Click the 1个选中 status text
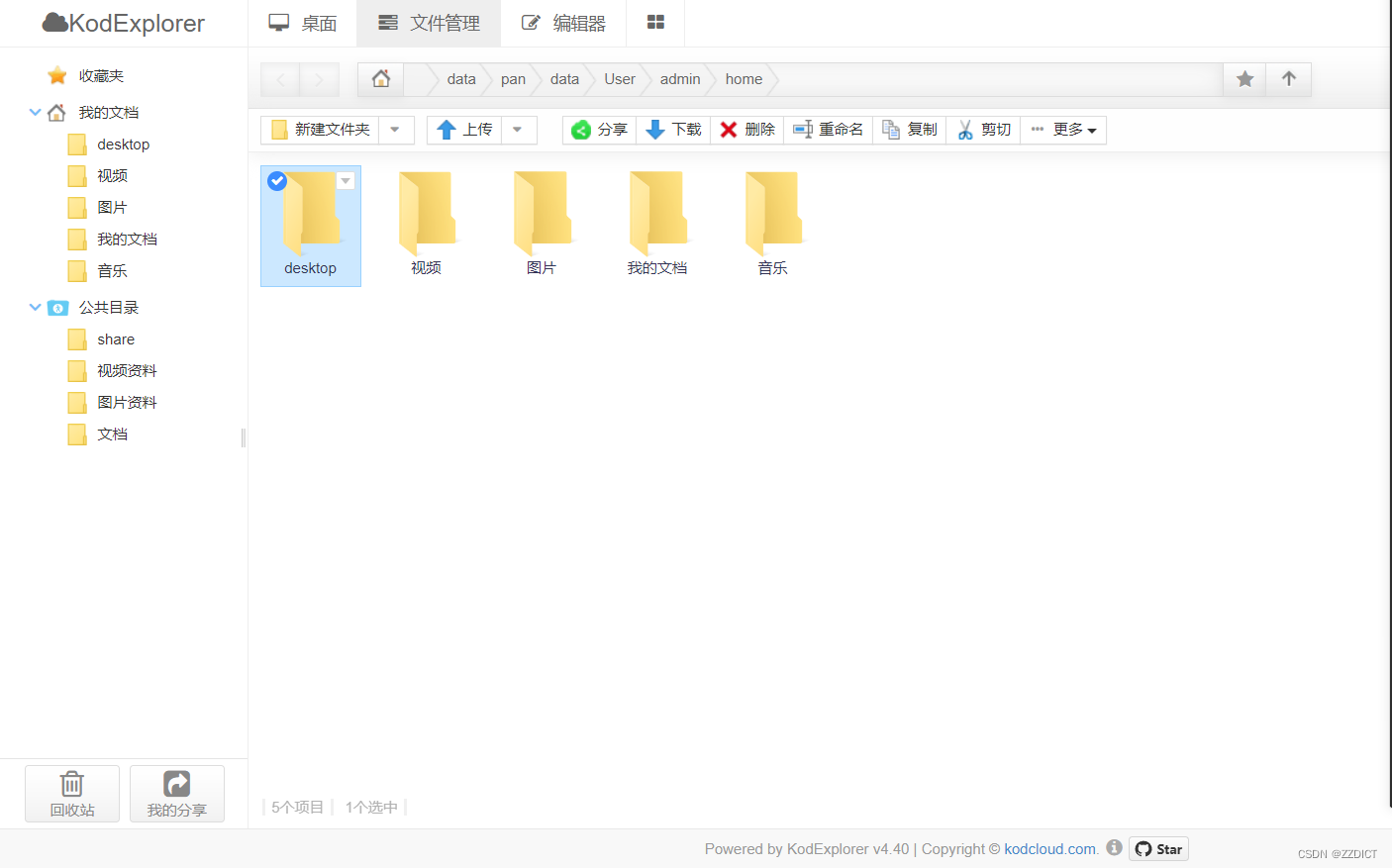The height and width of the screenshot is (868, 1392). [371, 808]
